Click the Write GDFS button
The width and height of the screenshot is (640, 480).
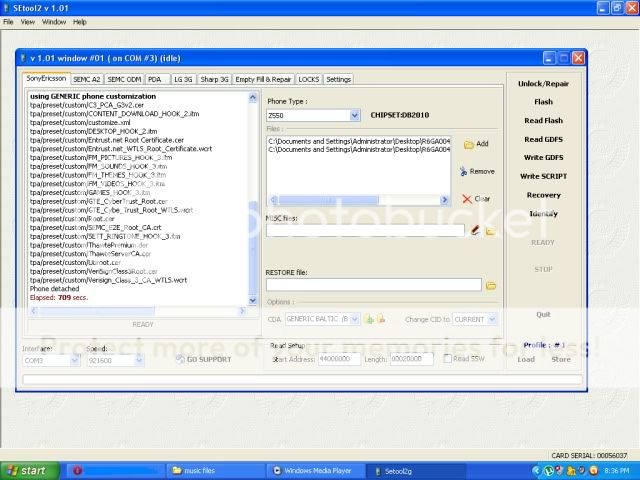(x=543, y=157)
